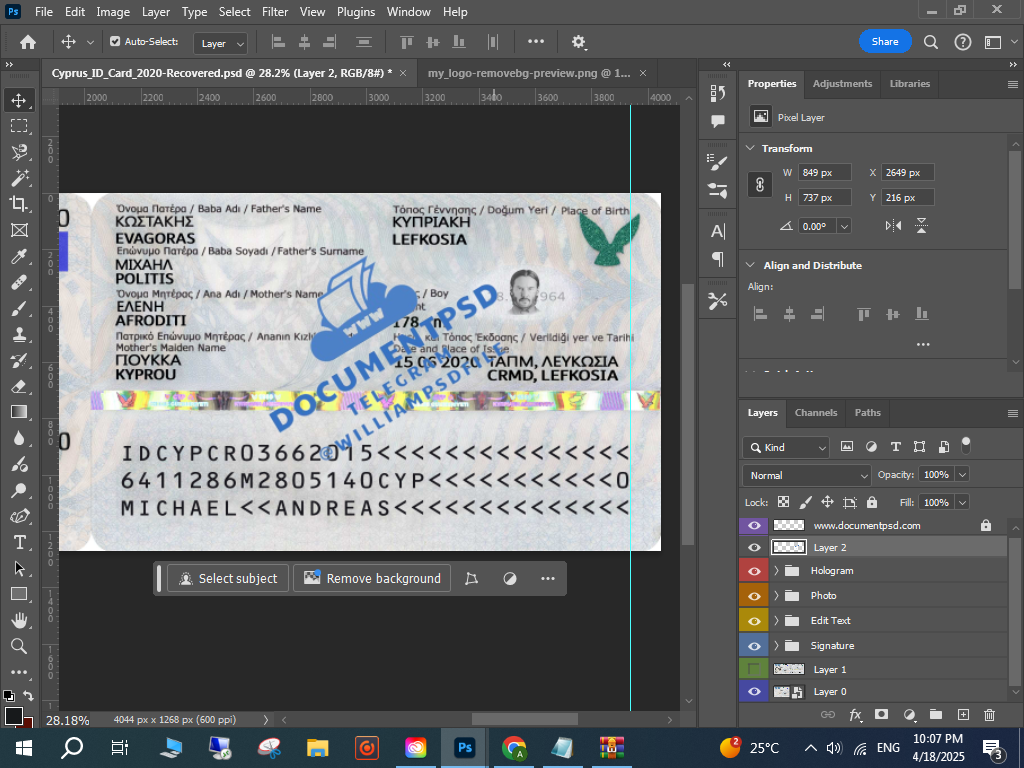The image size is (1024, 768).
Task: Expand the Photo group
Action: 776,596
